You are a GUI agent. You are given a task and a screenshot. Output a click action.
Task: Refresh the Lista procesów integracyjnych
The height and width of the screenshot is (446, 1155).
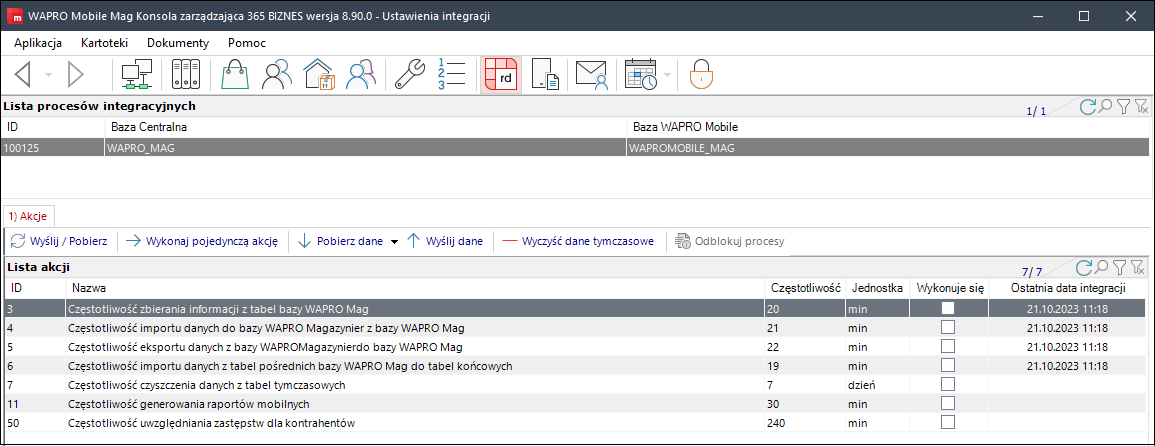click(x=1086, y=108)
